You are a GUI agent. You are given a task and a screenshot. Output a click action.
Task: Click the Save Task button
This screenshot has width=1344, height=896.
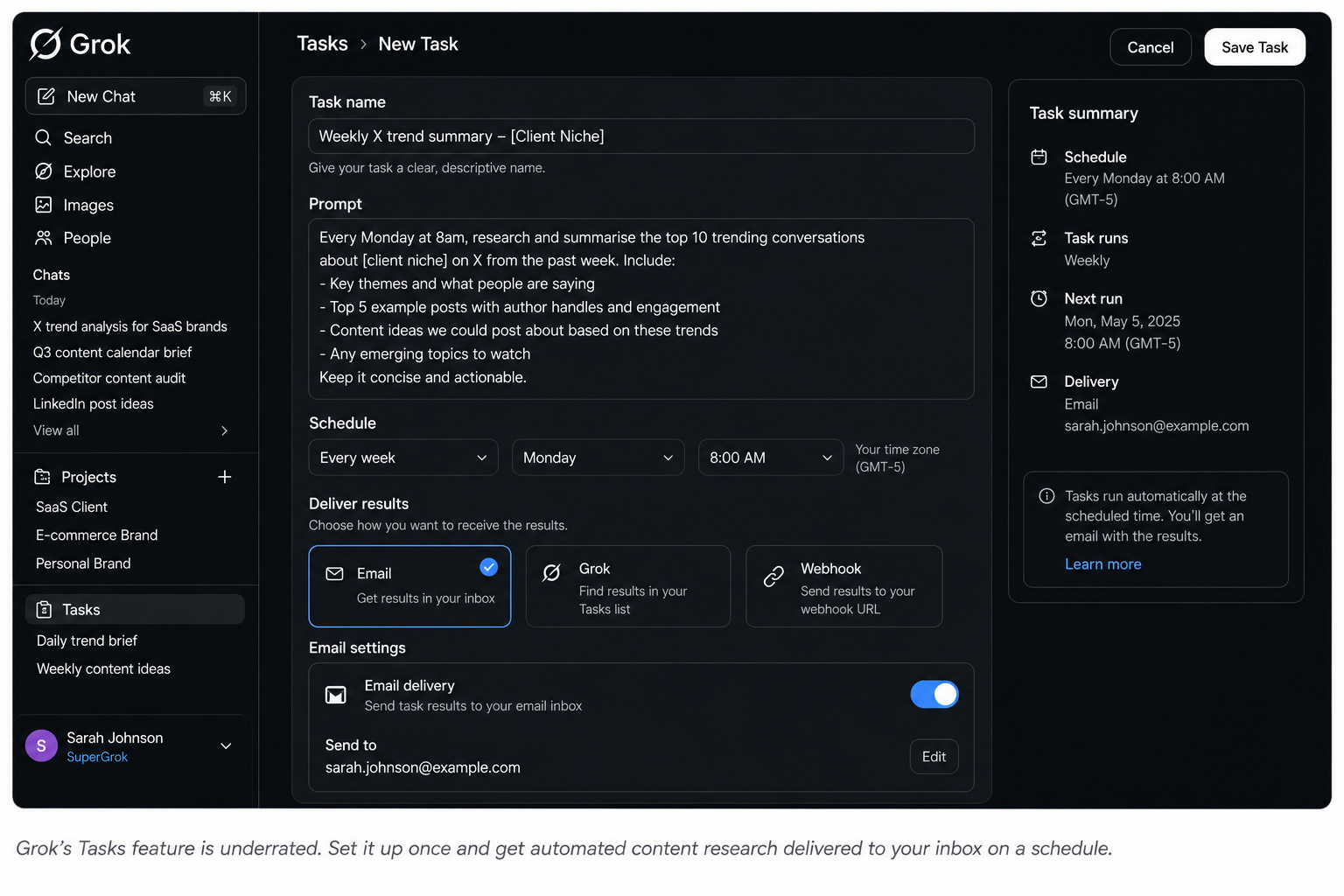[x=1255, y=47]
